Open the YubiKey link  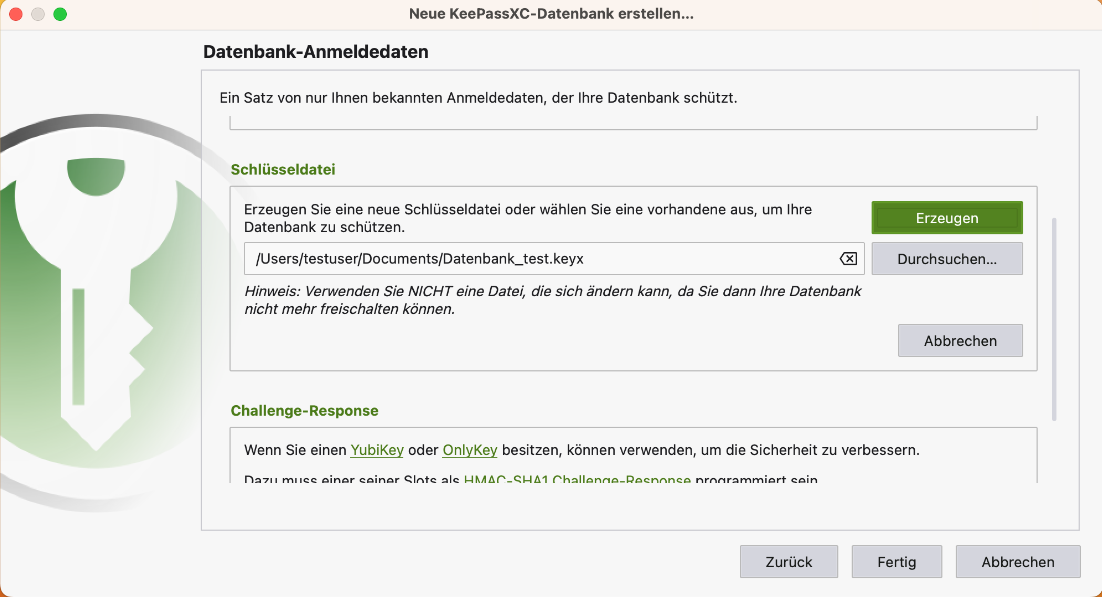tap(376, 450)
